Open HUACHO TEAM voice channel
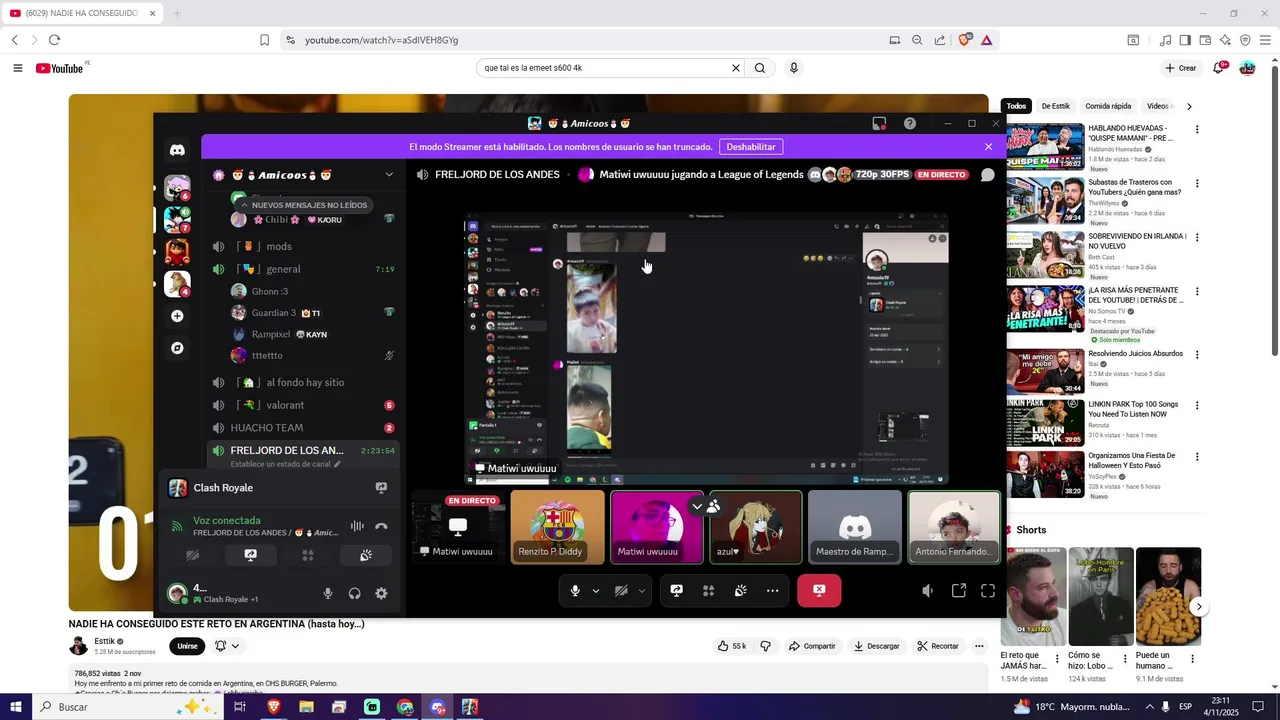The height and width of the screenshot is (720, 1280). tap(304, 428)
